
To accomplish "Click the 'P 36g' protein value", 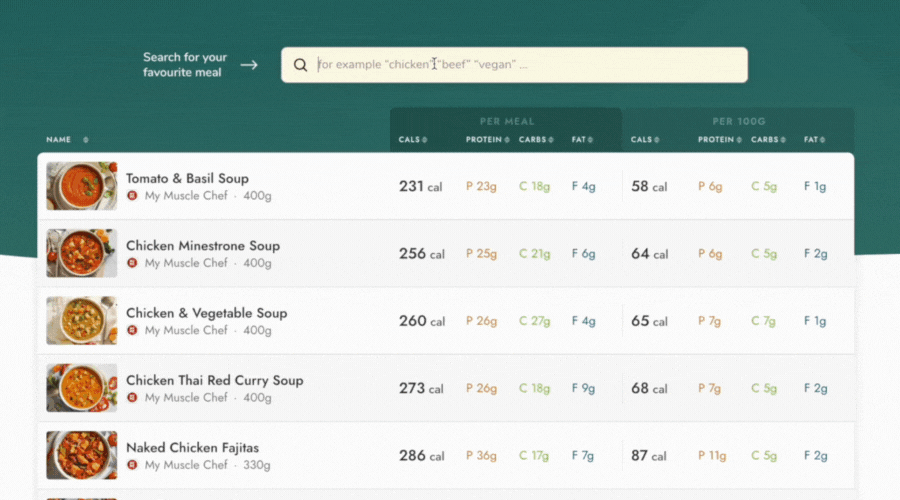I will coord(481,456).
